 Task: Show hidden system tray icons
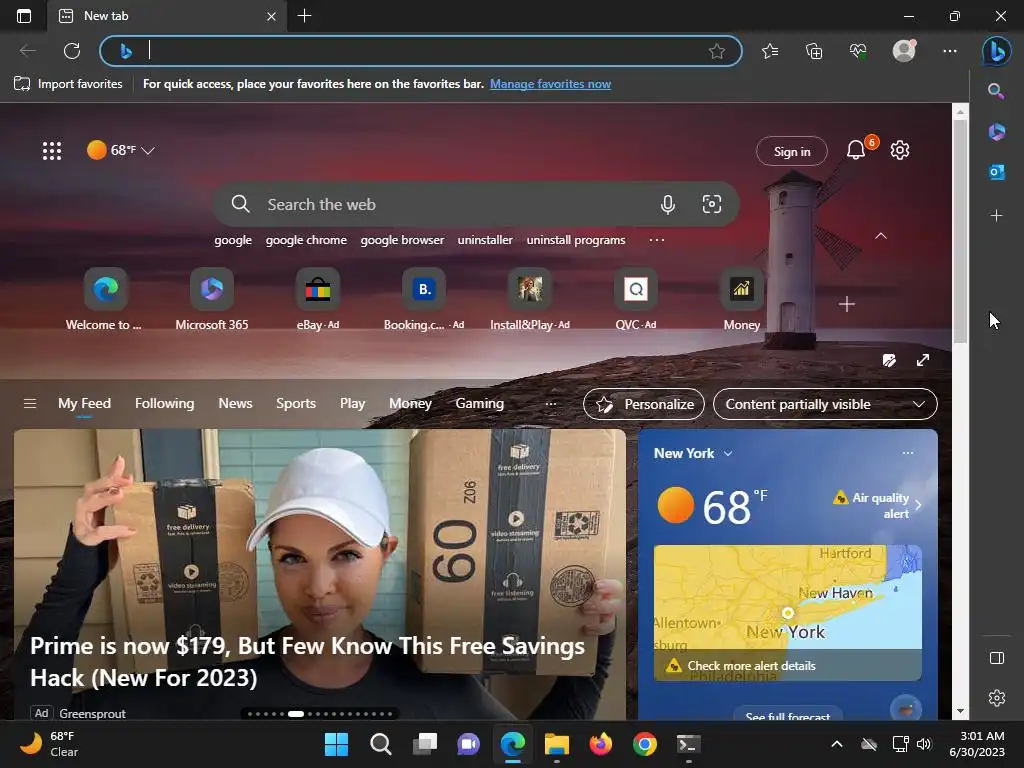point(837,744)
